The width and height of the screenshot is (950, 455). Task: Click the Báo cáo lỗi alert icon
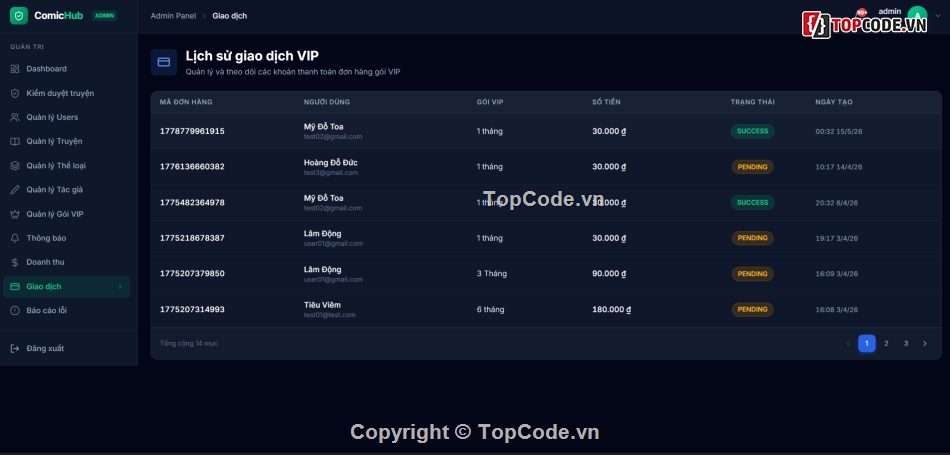click(x=15, y=310)
